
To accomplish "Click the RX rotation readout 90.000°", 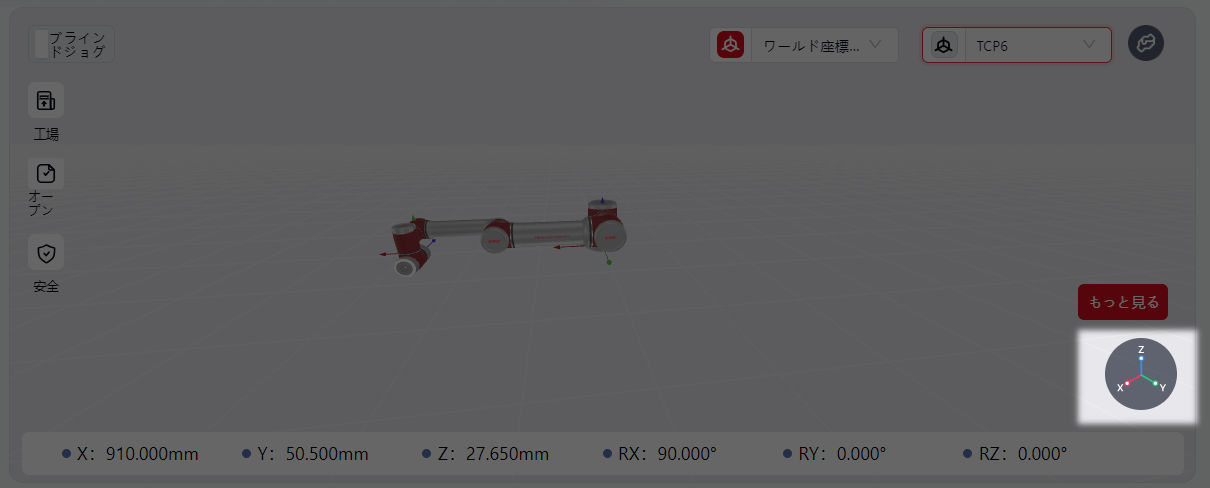I will point(686,454).
